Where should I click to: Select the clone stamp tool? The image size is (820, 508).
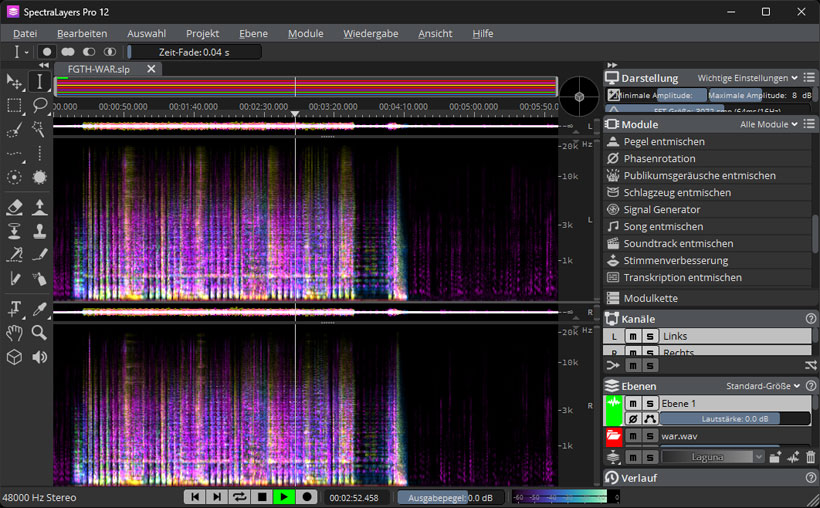[39, 231]
